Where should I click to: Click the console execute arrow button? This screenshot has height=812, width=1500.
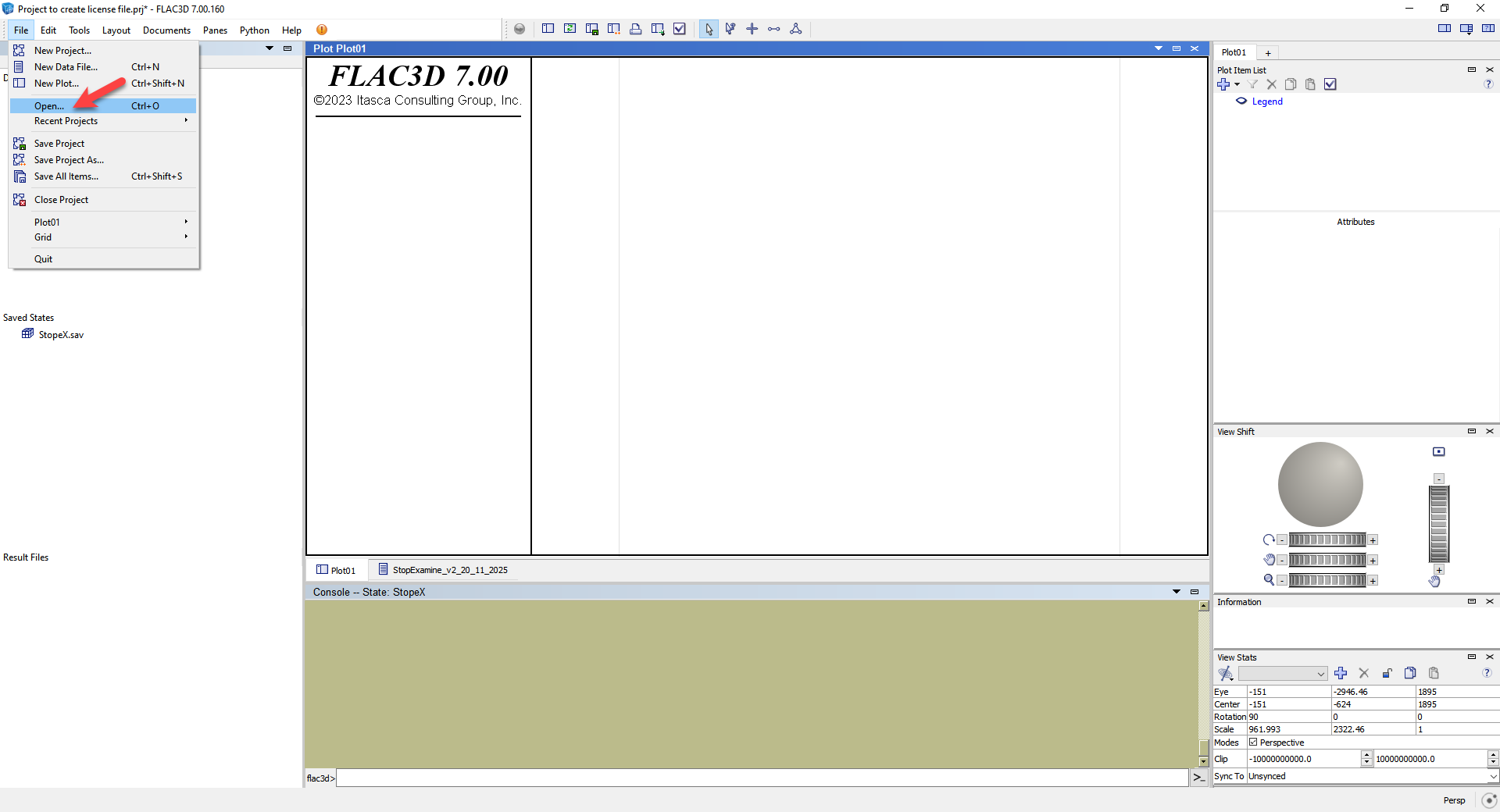click(x=1198, y=778)
